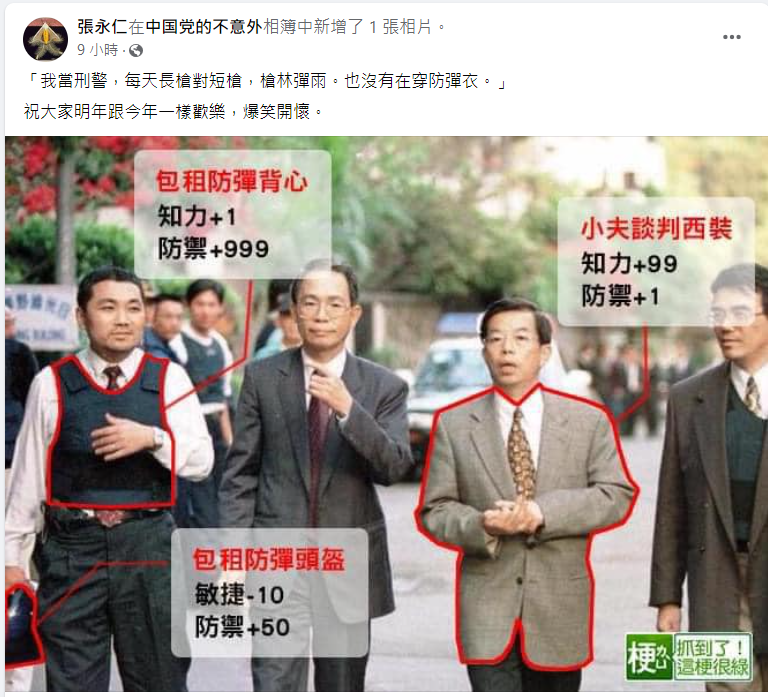Open author profile link 張永仁

coord(102,27)
